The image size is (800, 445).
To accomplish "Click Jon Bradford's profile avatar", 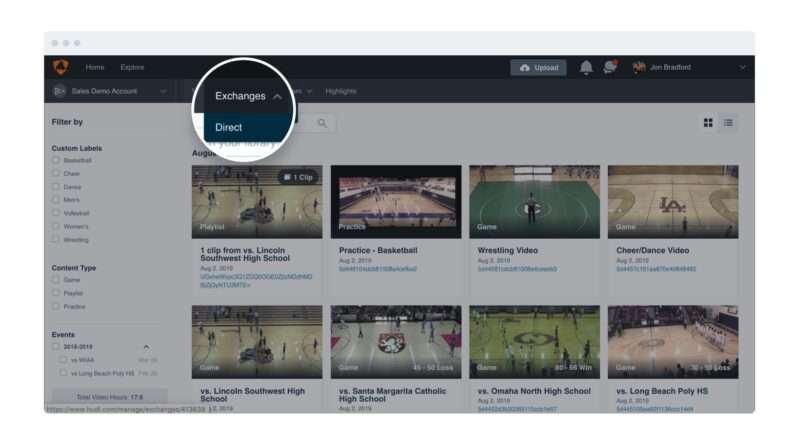I will click(x=639, y=67).
